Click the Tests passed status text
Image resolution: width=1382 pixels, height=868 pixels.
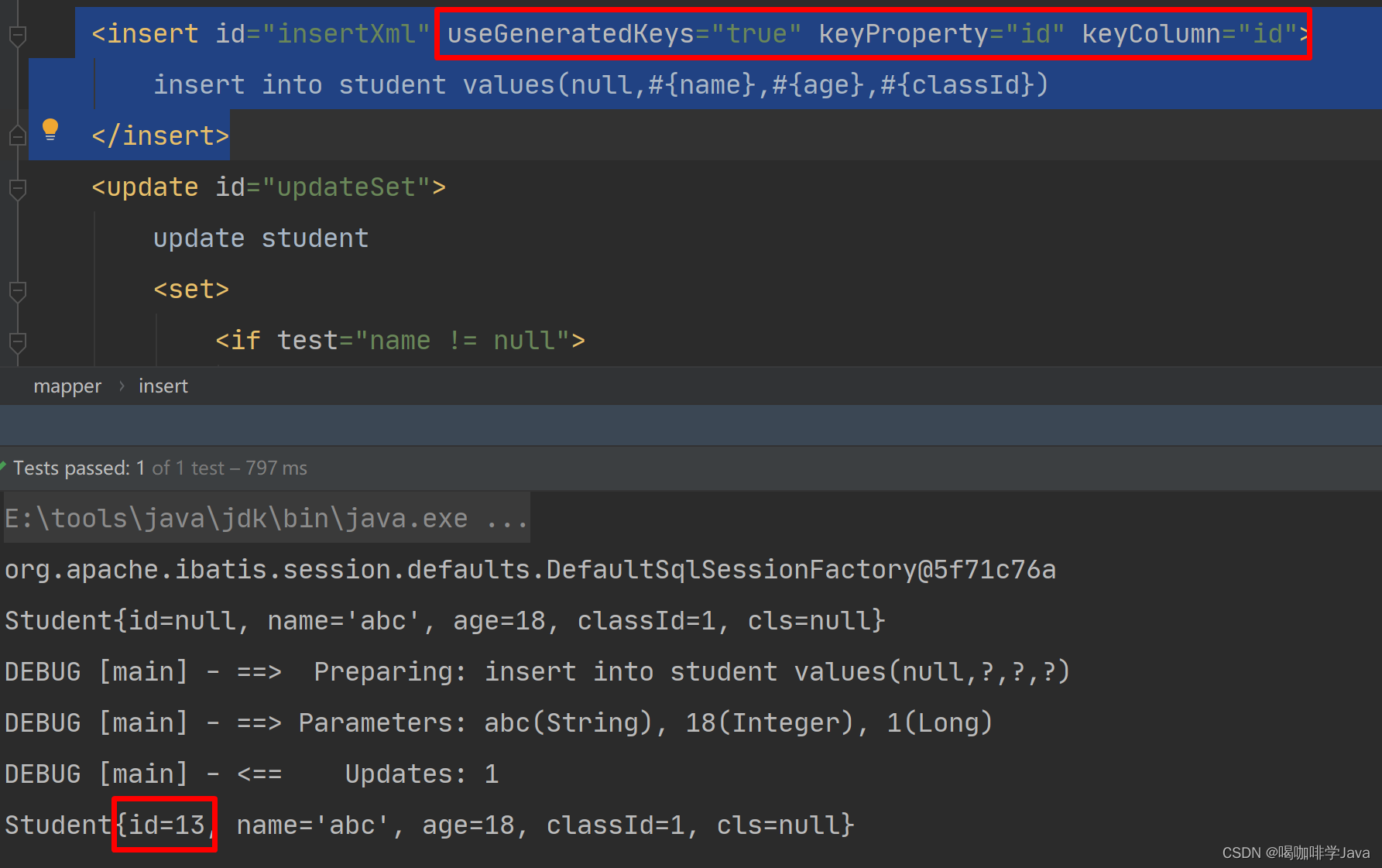[160, 468]
